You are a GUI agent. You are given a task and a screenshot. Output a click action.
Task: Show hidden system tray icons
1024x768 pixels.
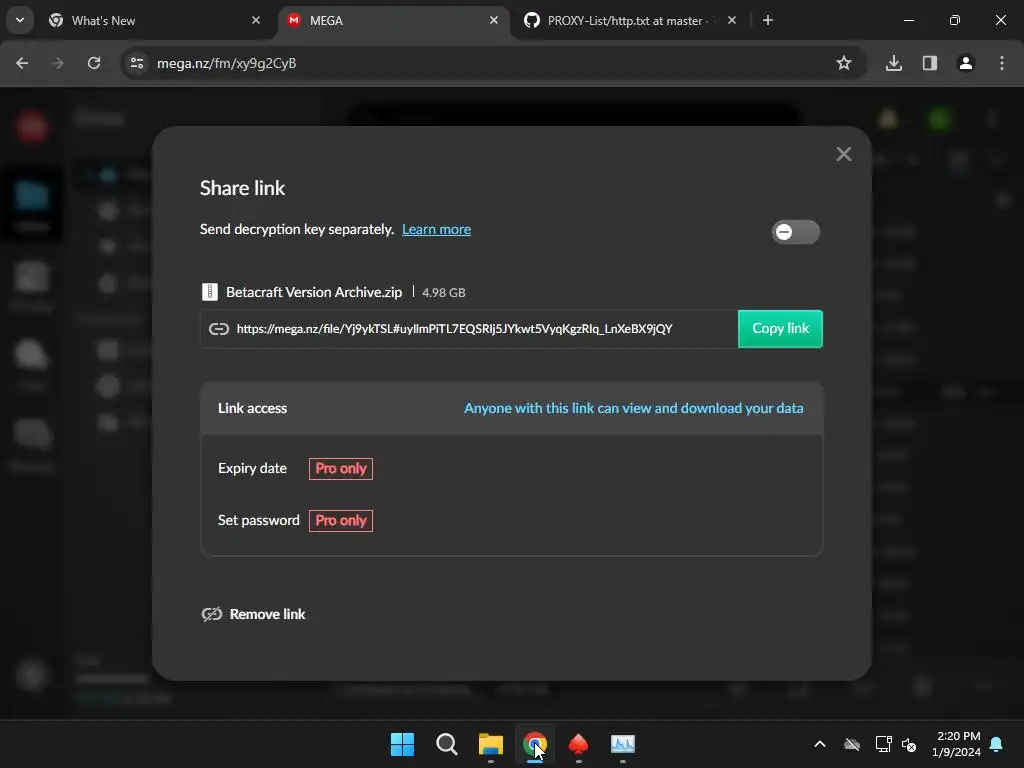(820, 744)
